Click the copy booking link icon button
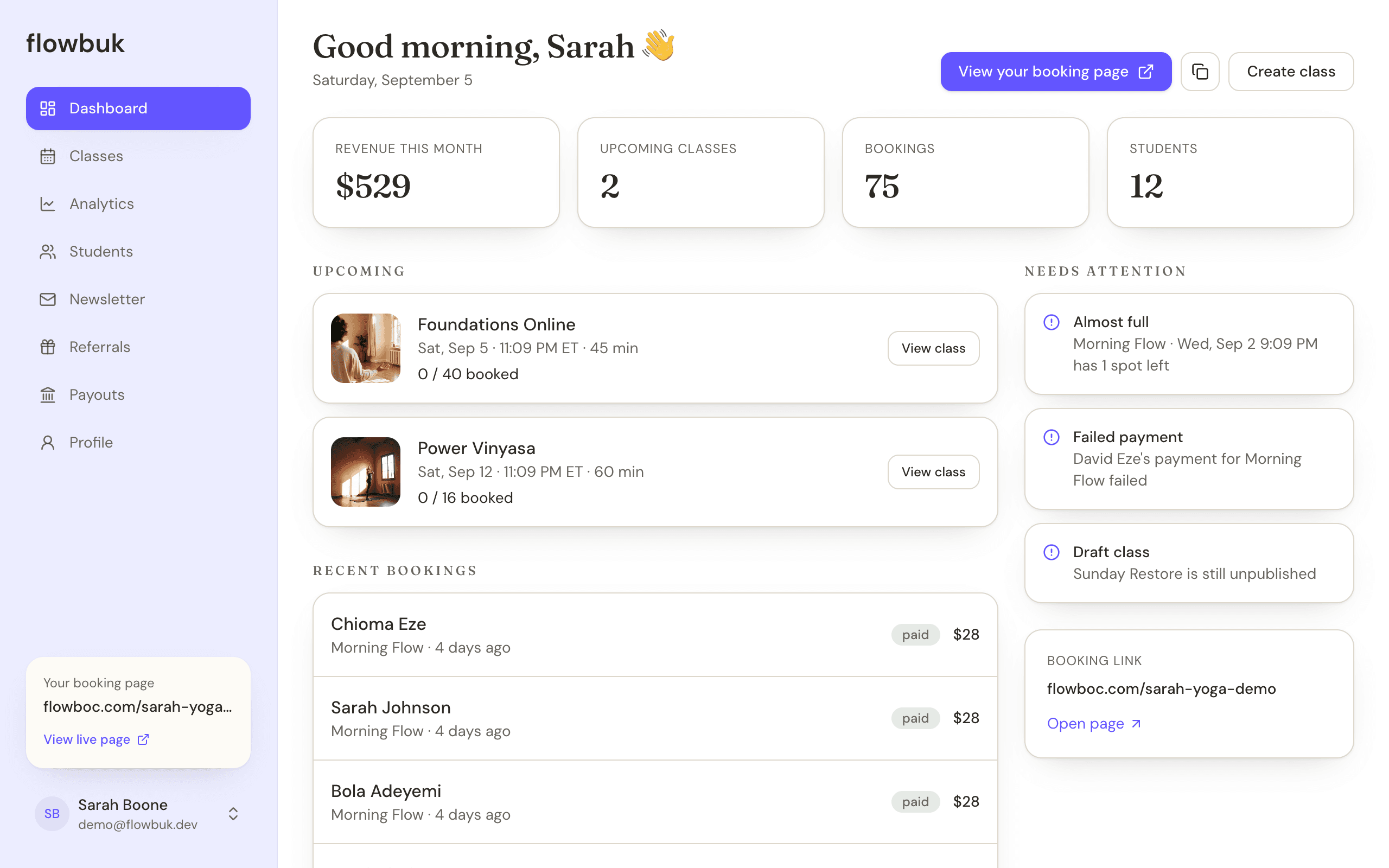Screen dimensions: 1389x868 coord(1200,72)
